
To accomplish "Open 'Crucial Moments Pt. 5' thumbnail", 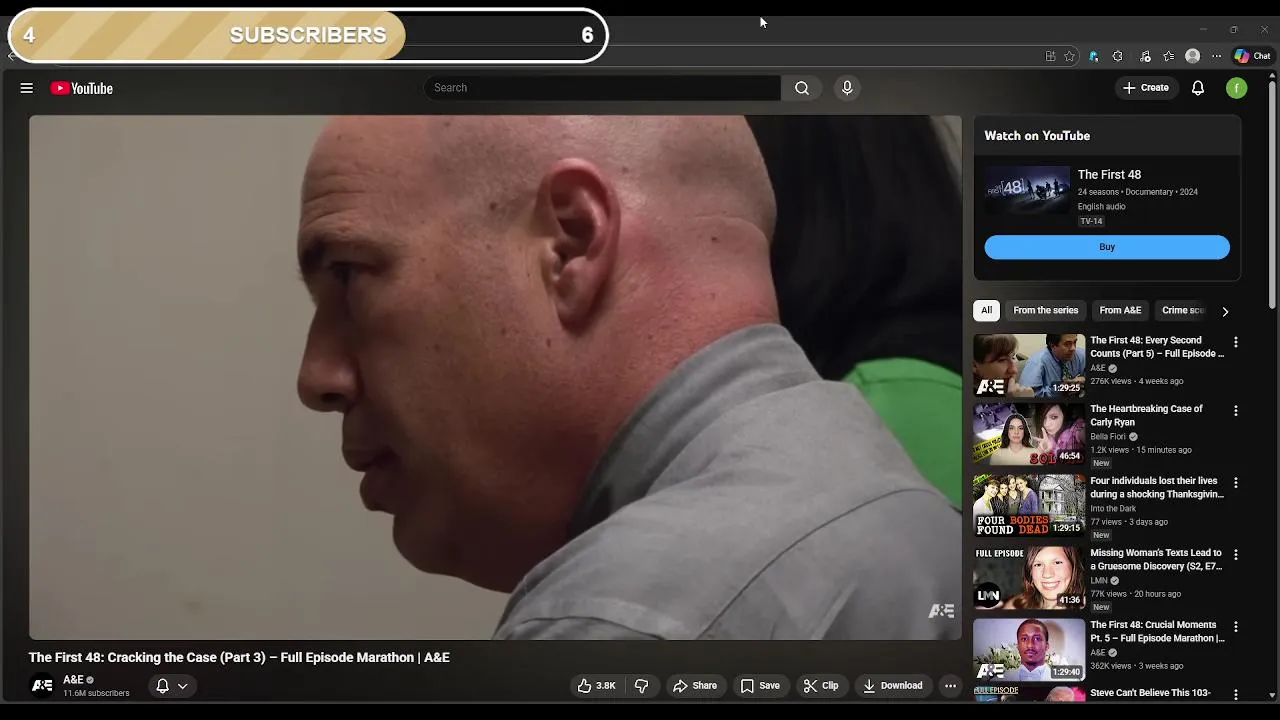I will 1029,650.
